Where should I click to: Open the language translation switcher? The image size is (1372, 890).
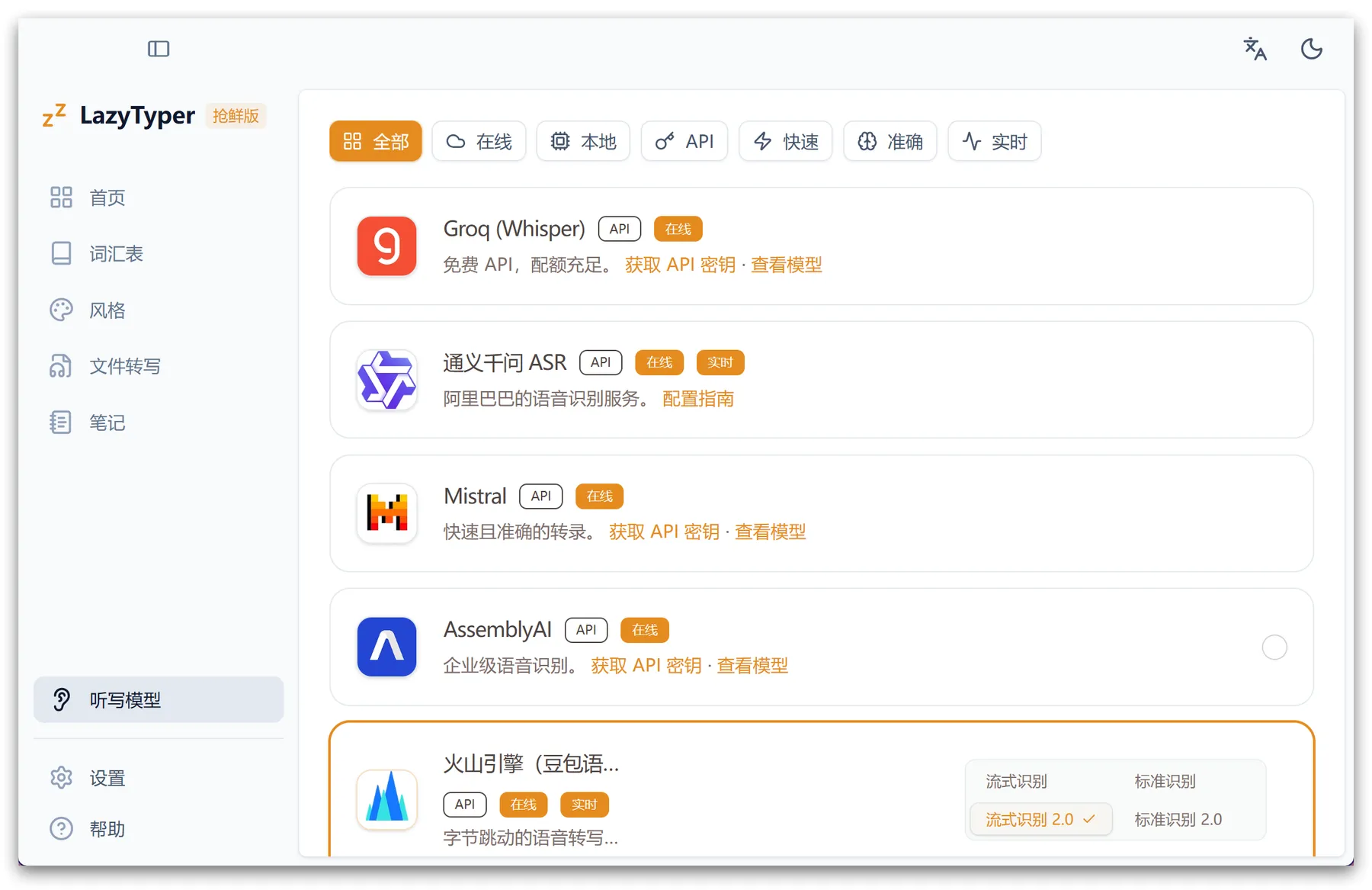click(1255, 49)
